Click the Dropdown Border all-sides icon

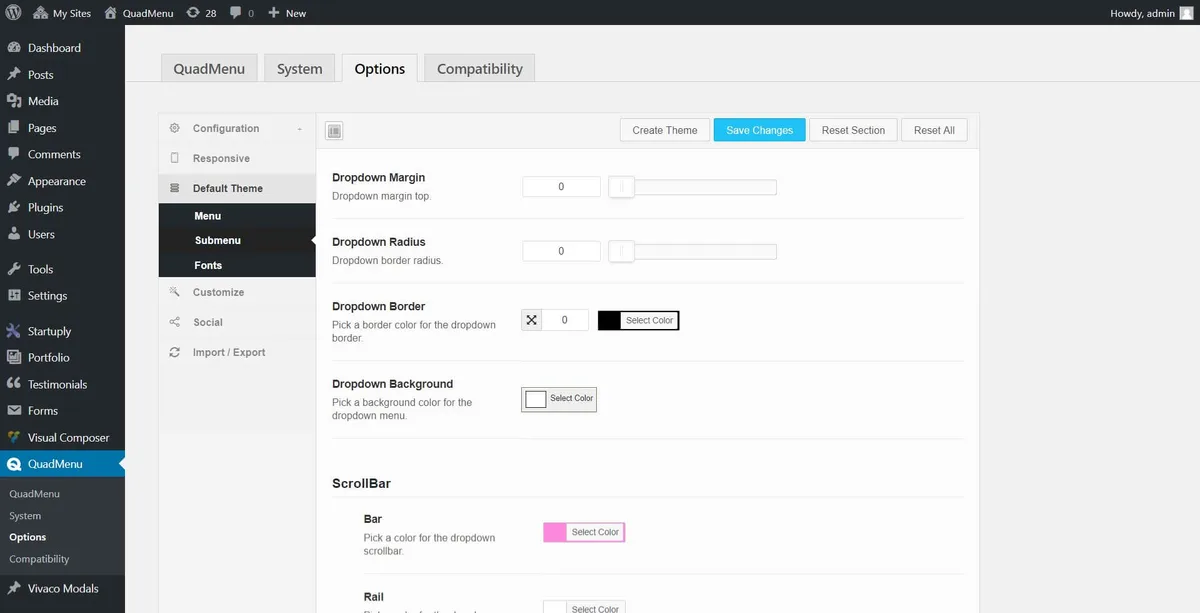(x=532, y=320)
